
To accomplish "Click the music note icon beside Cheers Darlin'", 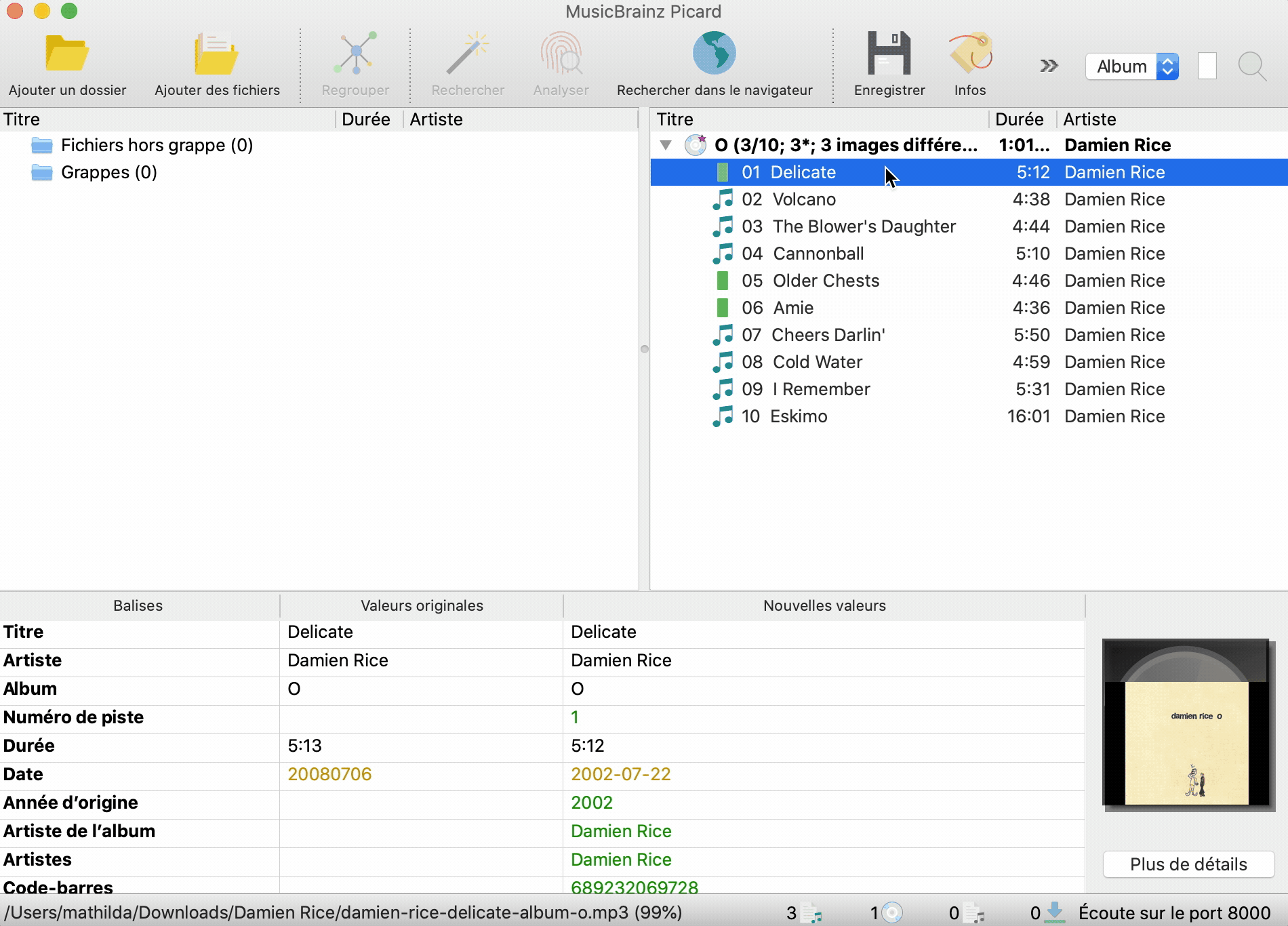I will click(x=723, y=335).
